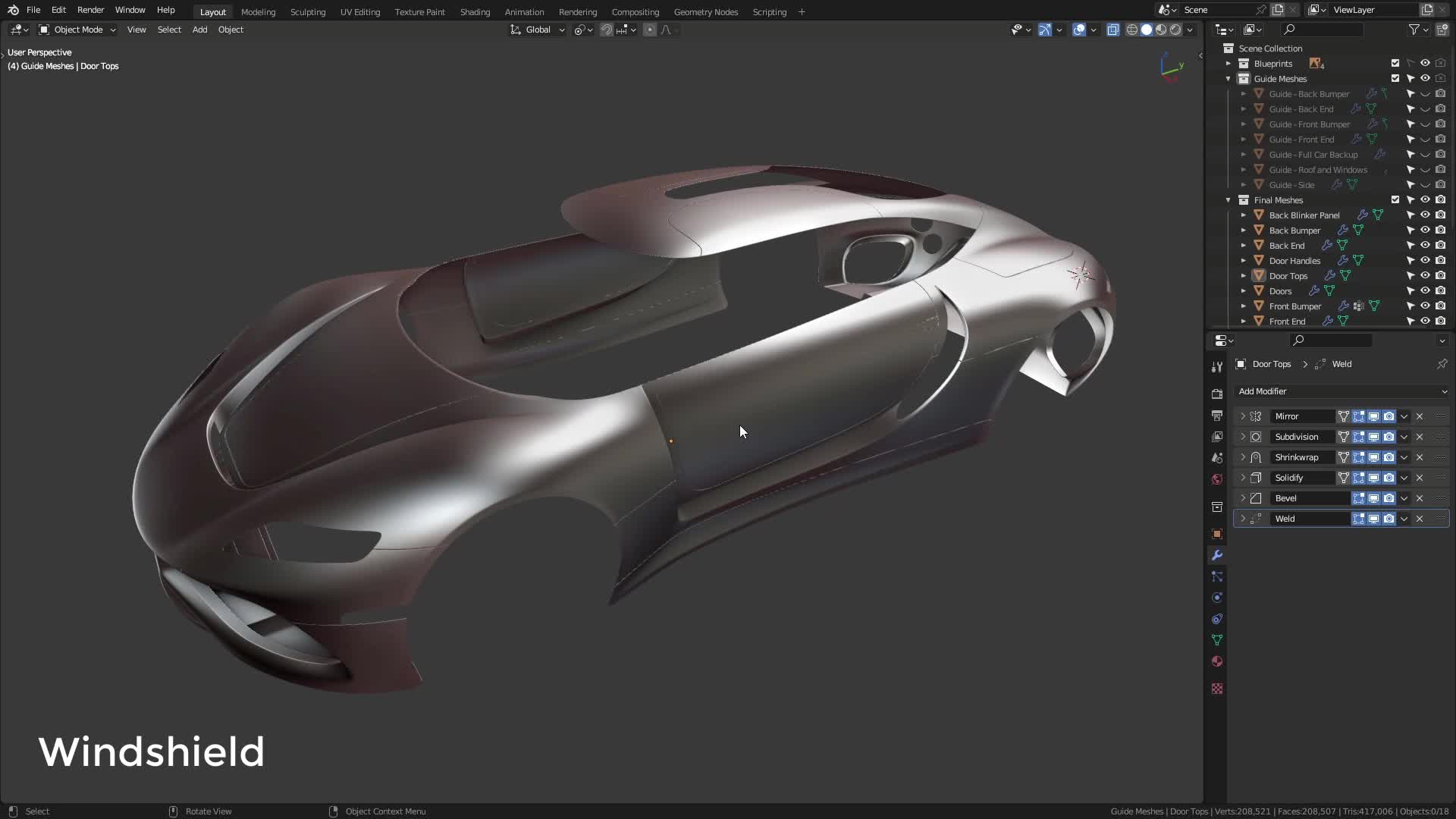Screen dimensions: 1456x819
Task: Collapse the Guide Meshes collection
Action: pos(1228,79)
